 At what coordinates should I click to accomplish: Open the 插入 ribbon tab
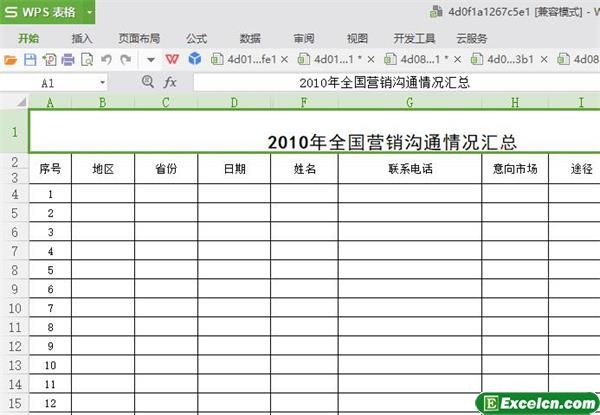tap(82, 38)
